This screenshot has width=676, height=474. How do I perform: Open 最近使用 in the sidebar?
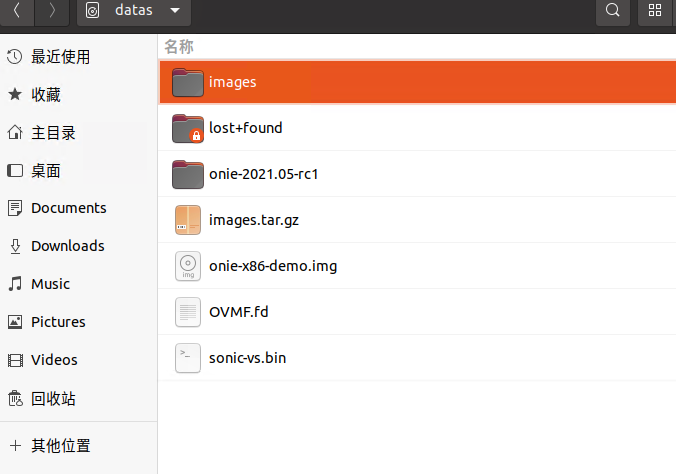point(60,57)
